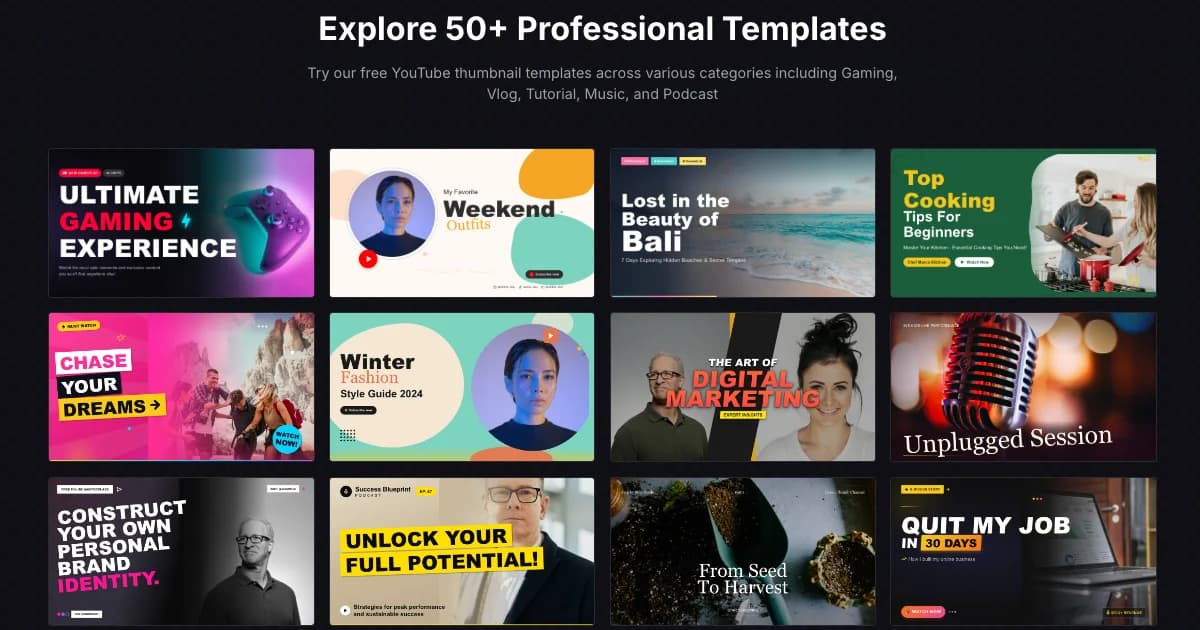Open the Top Cooking Tips For Beginners template
1200x630 pixels.
(x=1024, y=223)
